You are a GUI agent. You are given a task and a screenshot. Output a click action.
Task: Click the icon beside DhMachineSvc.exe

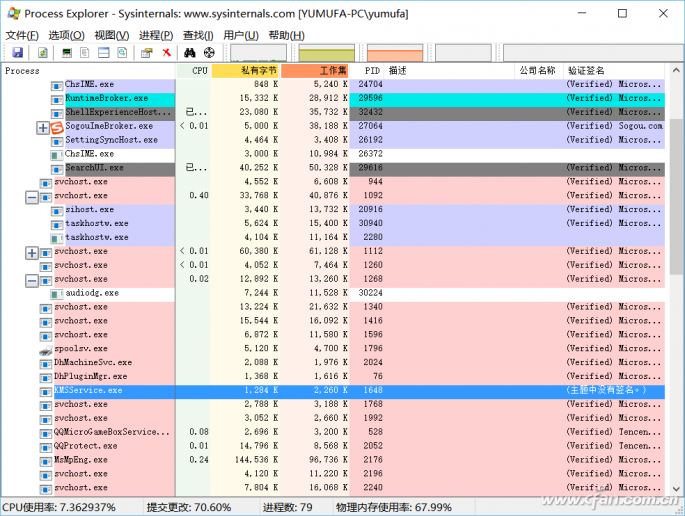click(46, 364)
